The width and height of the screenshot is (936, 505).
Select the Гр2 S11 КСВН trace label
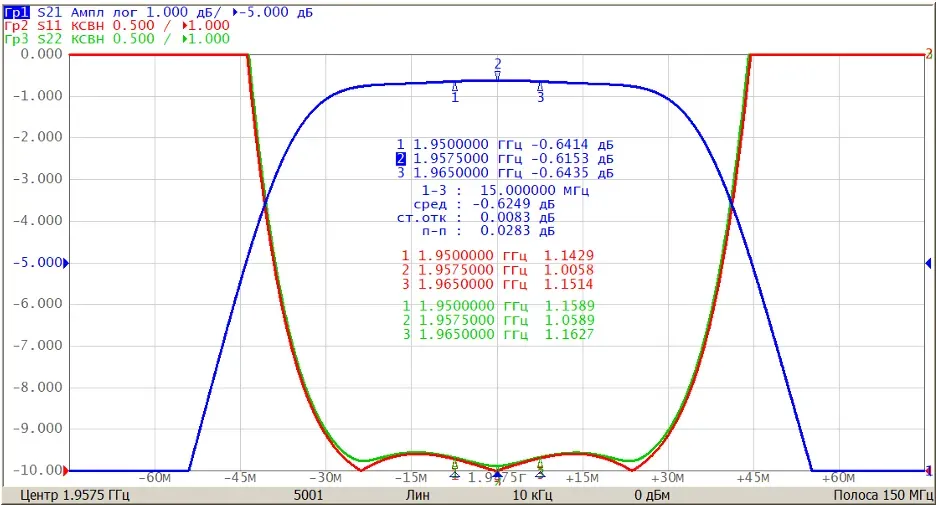(117, 26)
